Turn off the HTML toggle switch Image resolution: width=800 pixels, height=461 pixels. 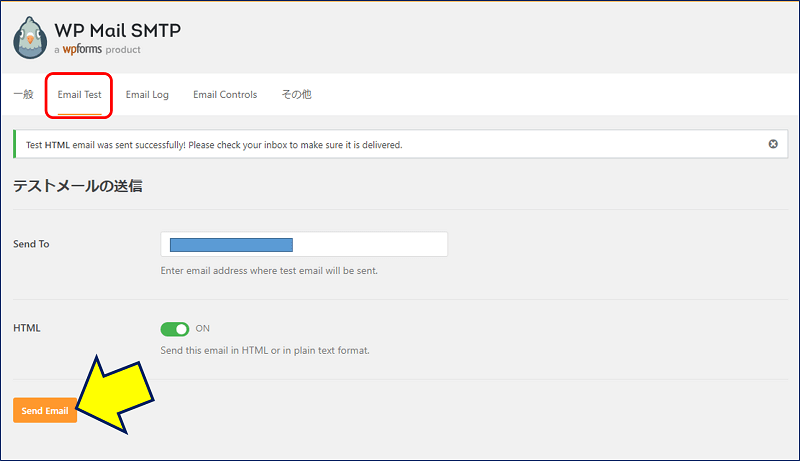tap(174, 329)
